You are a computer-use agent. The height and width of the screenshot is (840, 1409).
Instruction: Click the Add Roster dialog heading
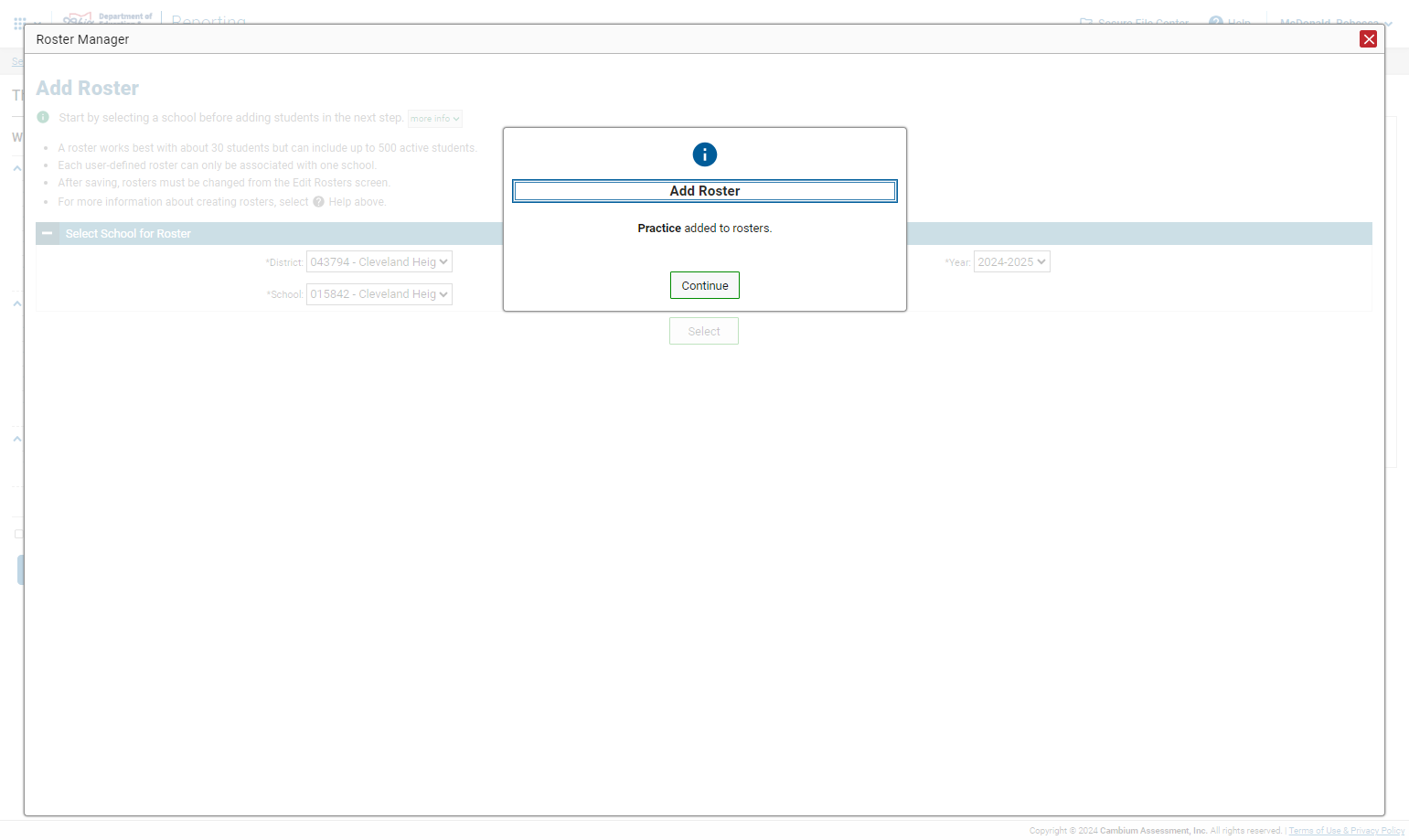point(704,191)
